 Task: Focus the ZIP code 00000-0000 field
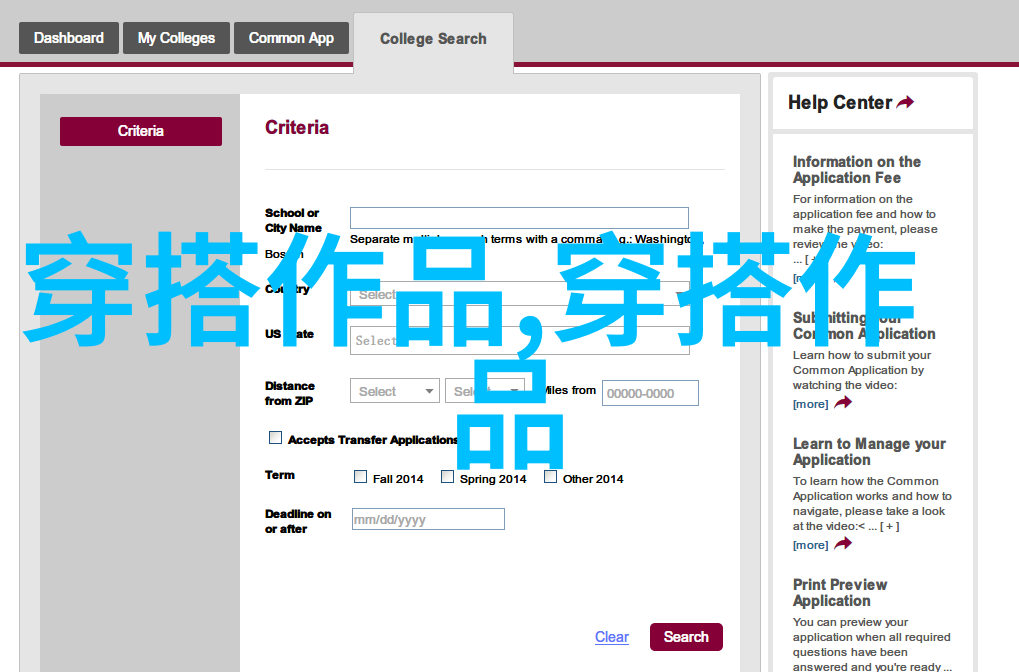pos(650,393)
